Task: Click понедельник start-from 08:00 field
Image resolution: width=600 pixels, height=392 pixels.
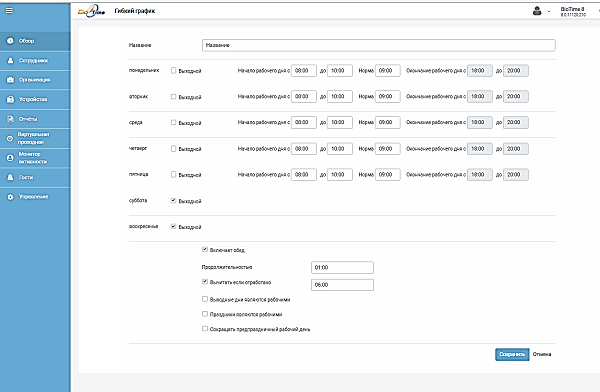Action: pyautogui.click(x=304, y=70)
